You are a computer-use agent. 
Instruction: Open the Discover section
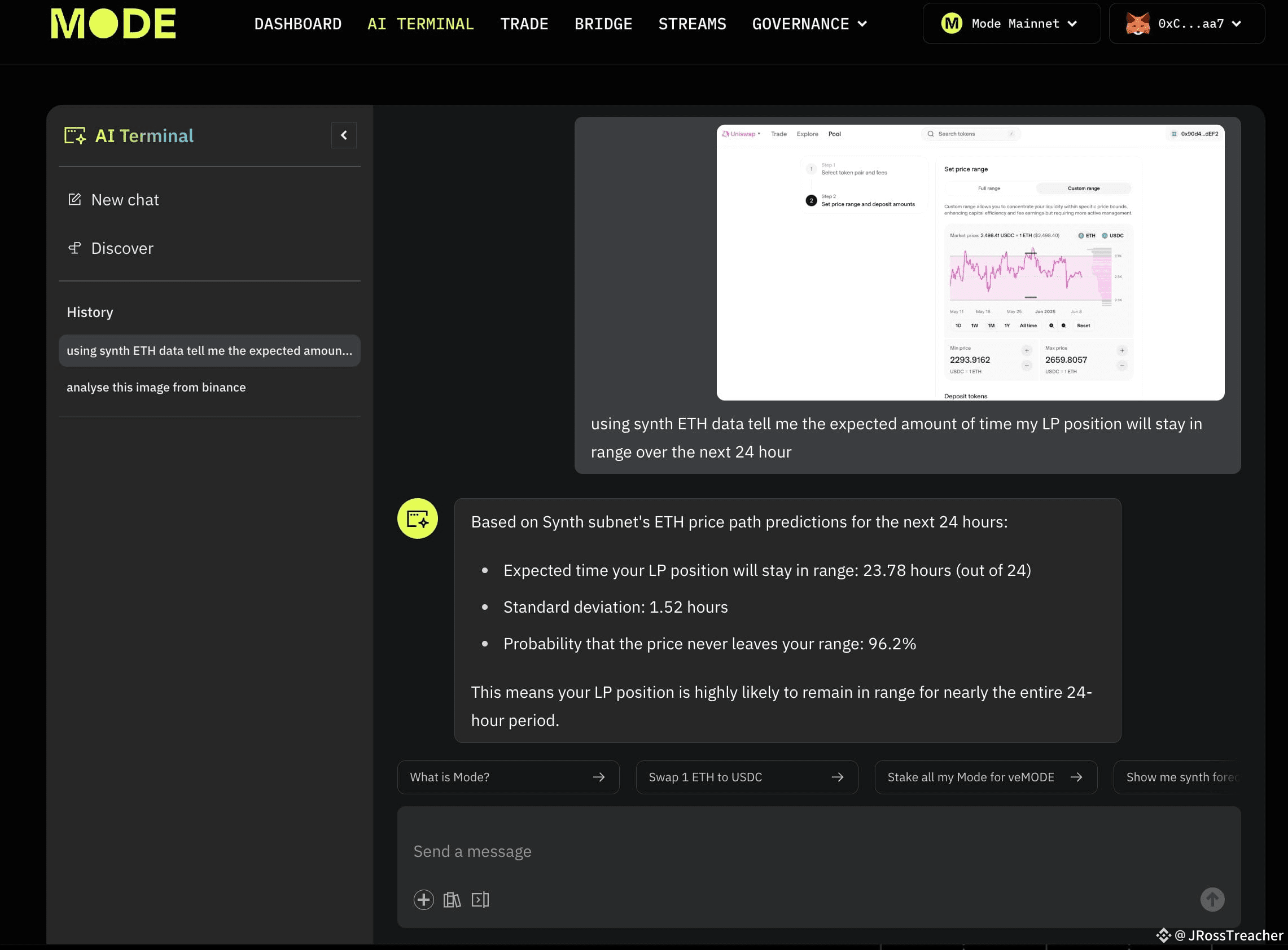(x=111, y=248)
